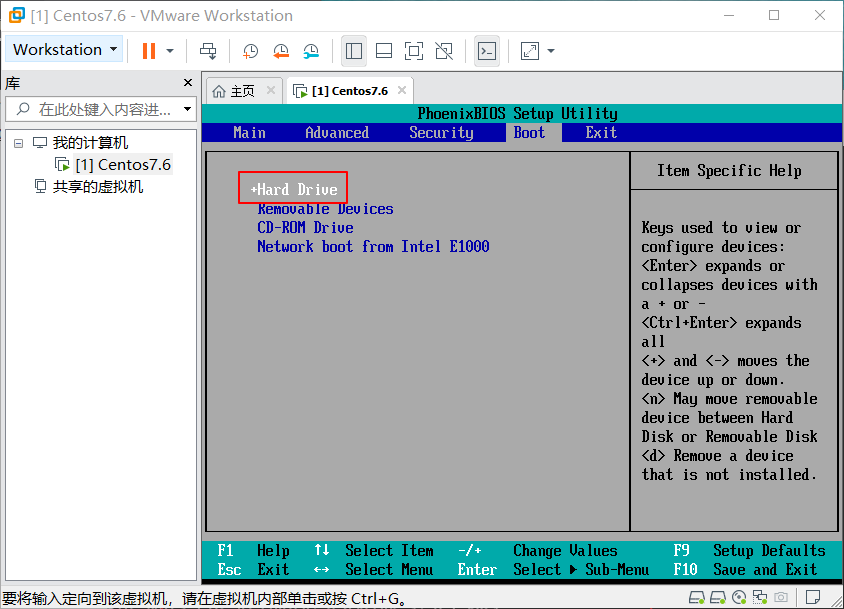
Task: Click the home icon on 主页 tab
Action: pos(219,92)
